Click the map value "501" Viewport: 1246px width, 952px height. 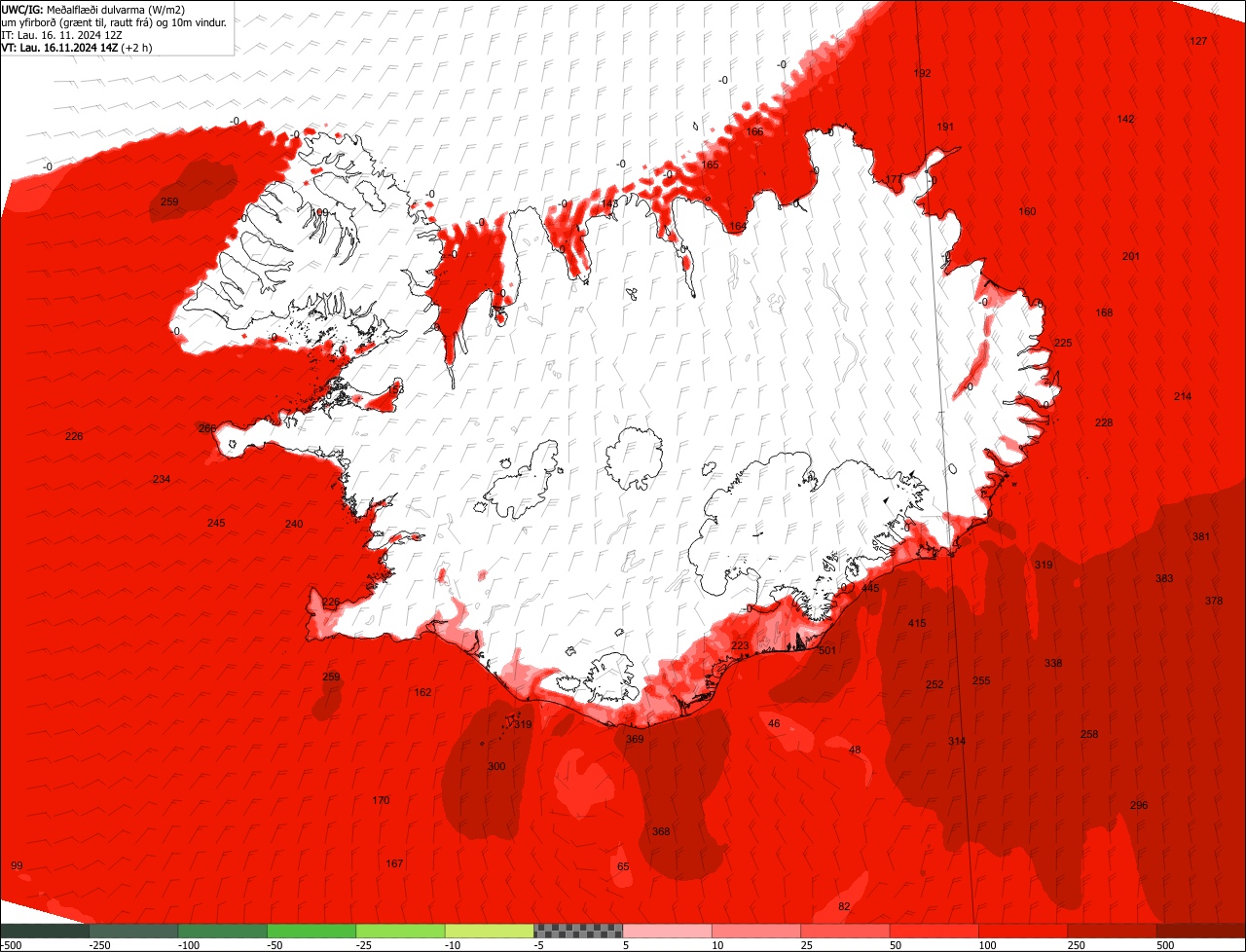tap(827, 650)
